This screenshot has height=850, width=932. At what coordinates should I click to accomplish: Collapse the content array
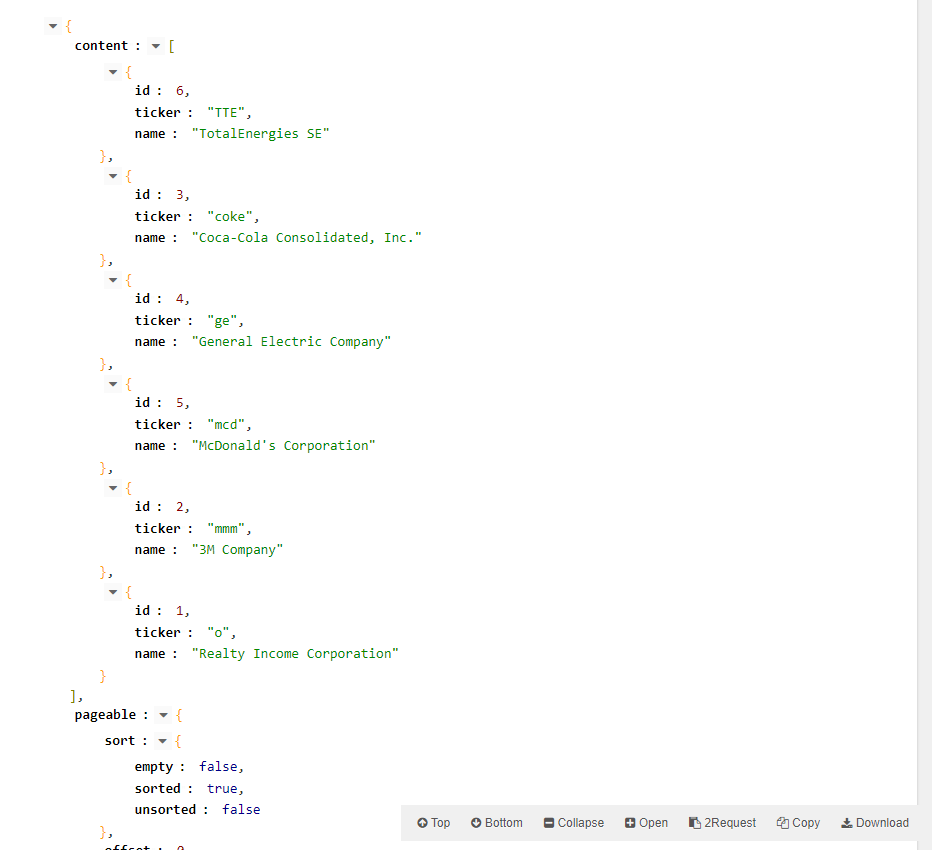pyautogui.click(x=156, y=46)
